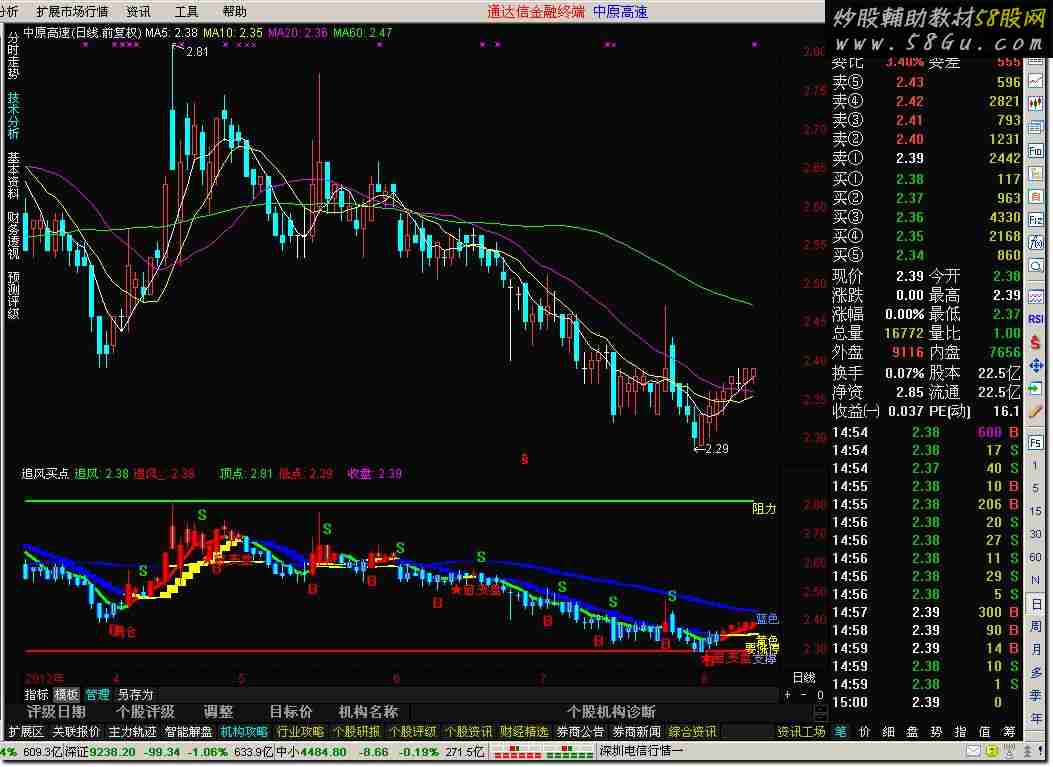Open the Fin financial data icon
This screenshot has height=767, width=1053.
click(x=1035, y=151)
